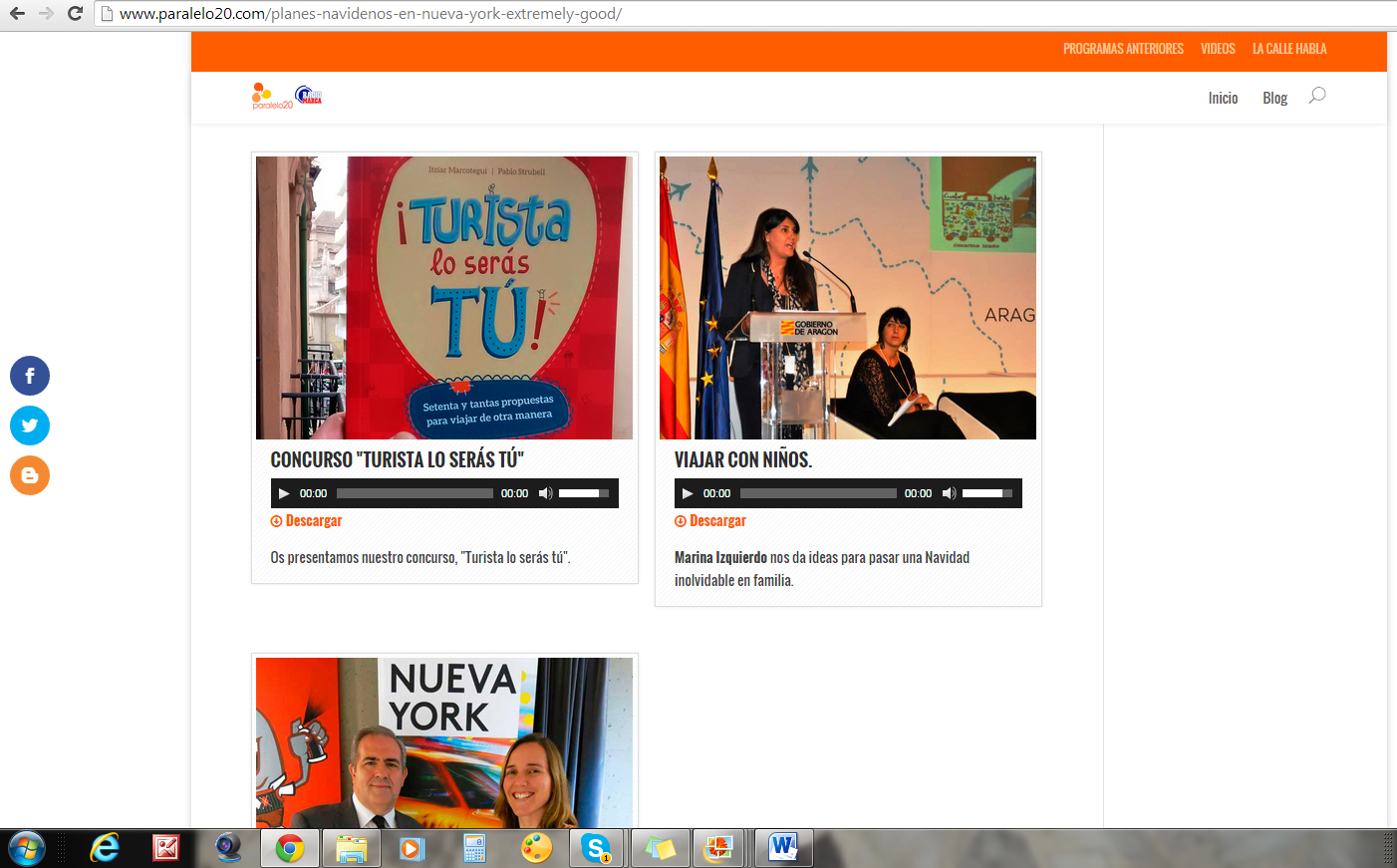Open La Calle Habla menu item
Viewport: 1397px width, 868px height.
pyautogui.click(x=1289, y=49)
